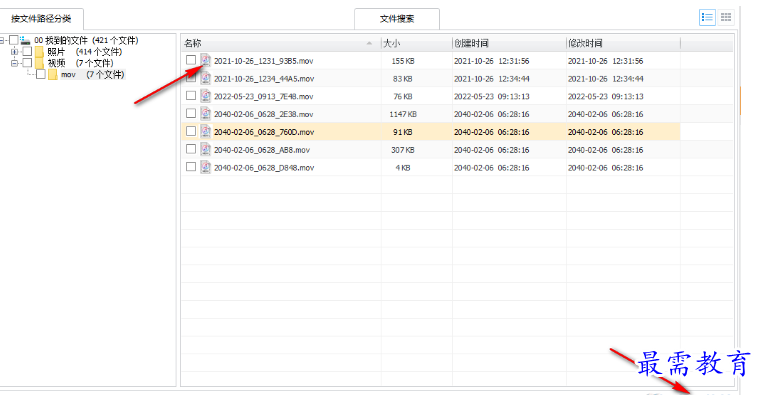Select file name 2040-02-06_0628_AB8.mov
The width and height of the screenshot is (759, 395).
click(262, 150)
